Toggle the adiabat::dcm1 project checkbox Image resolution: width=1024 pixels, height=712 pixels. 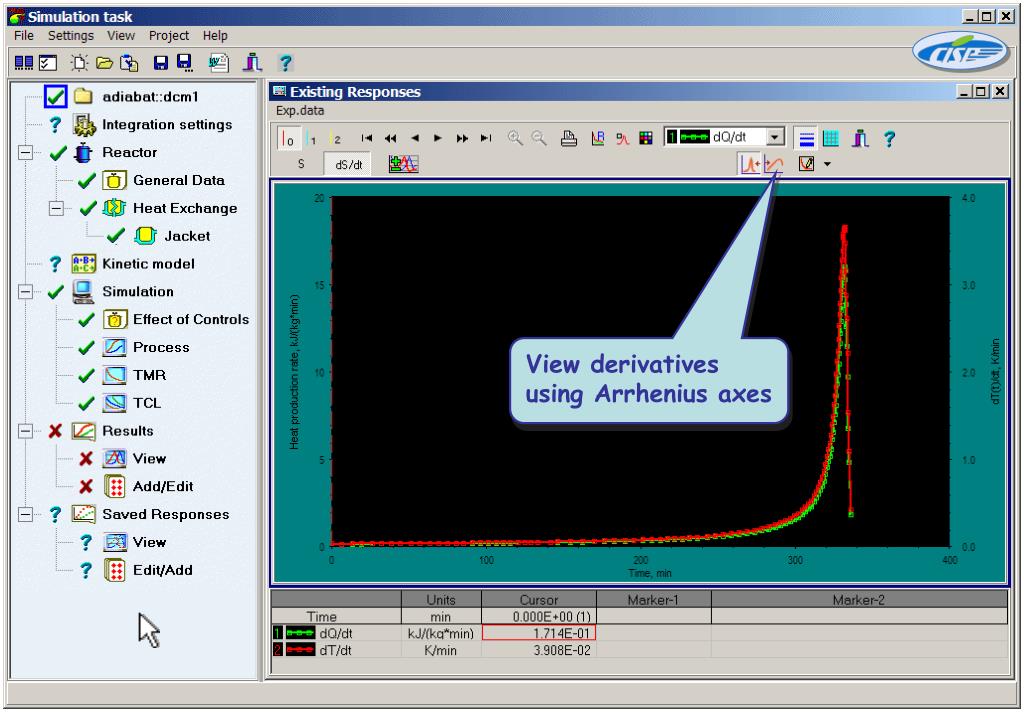[56, 97]
